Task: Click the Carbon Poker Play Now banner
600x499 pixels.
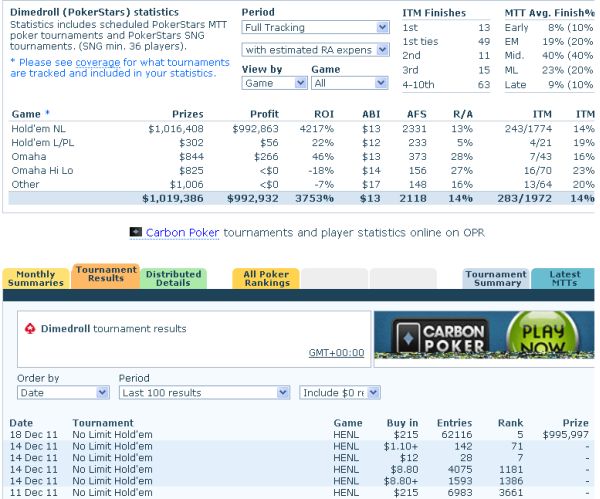Action: pyautogui.click(x=484, y=335)
